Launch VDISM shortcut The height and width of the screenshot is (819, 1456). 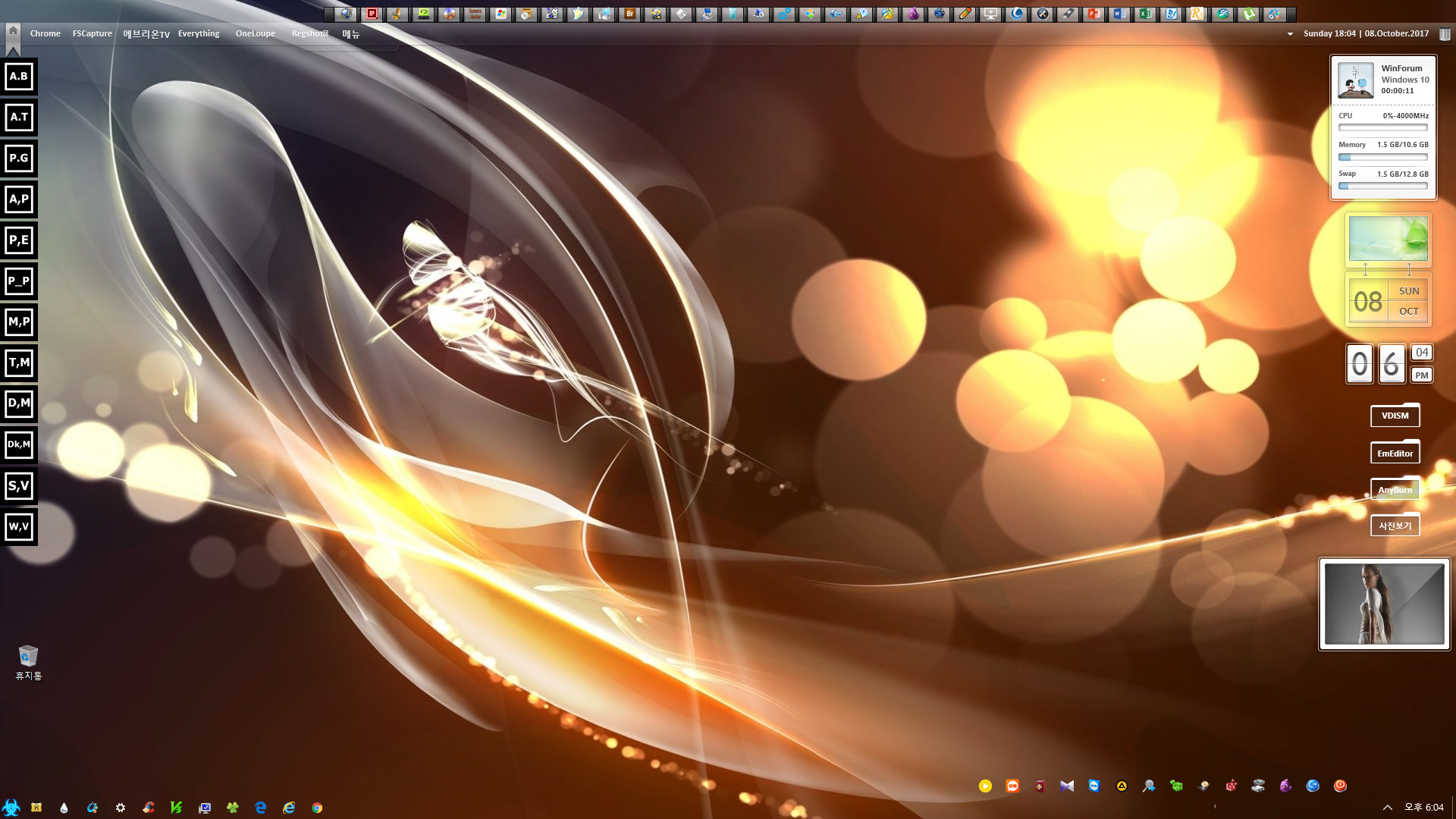click(1395, 416)
